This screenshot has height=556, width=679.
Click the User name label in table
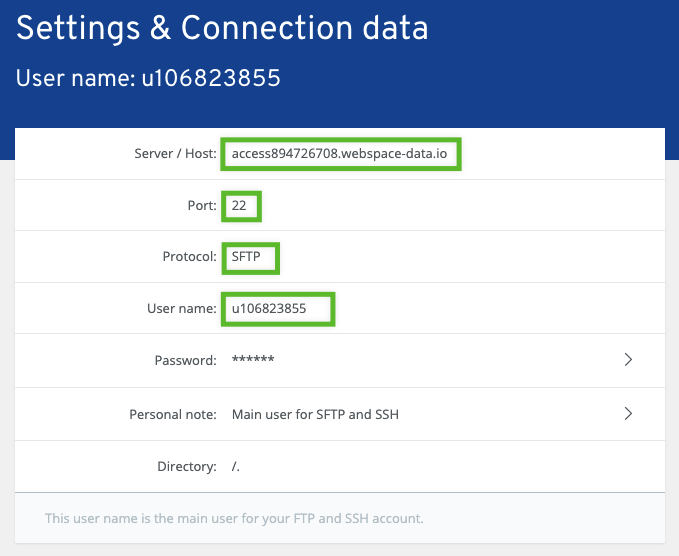(x=182, y=308)
